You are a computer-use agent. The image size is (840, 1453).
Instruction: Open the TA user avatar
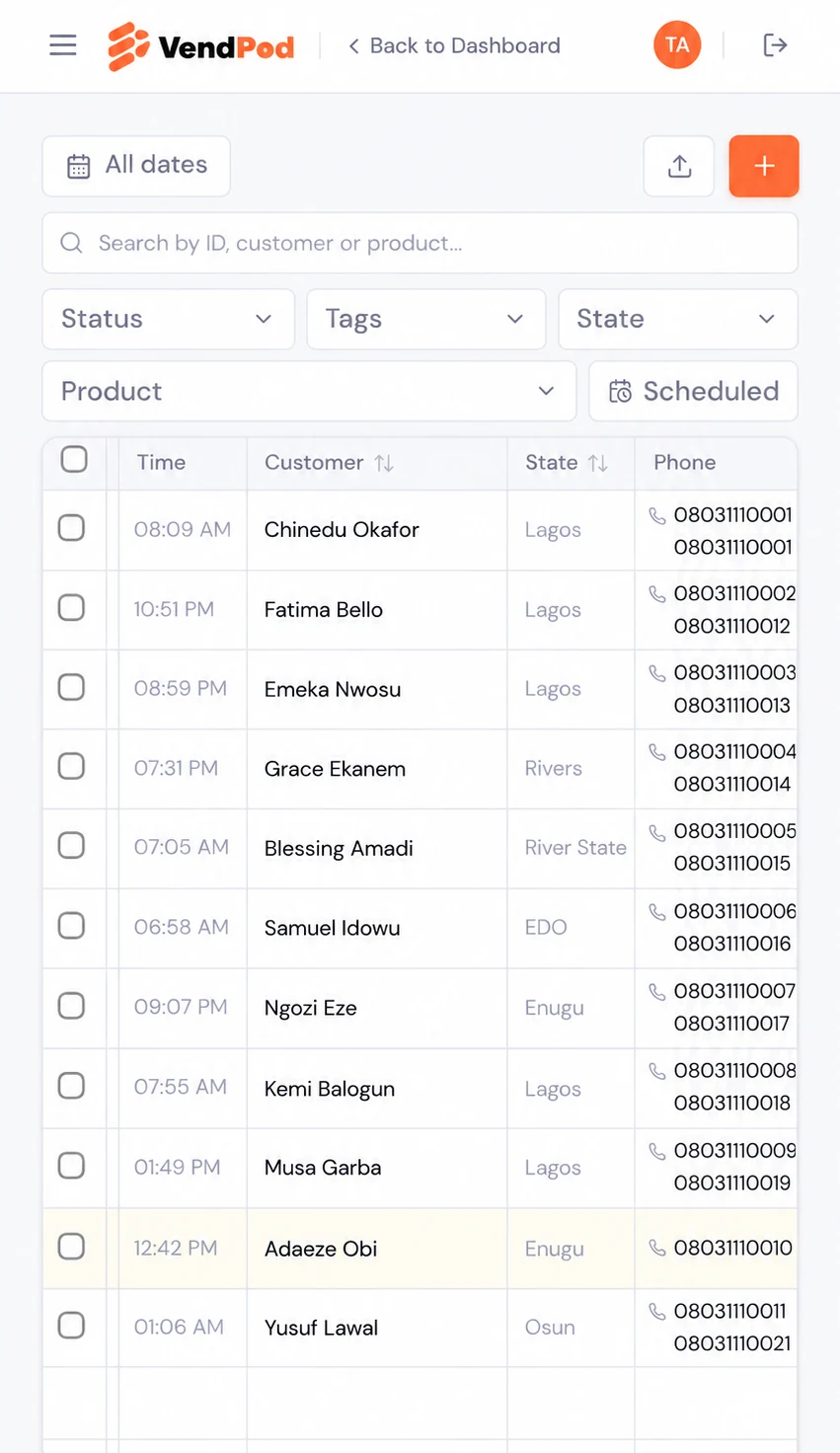(x=677, y=45)
